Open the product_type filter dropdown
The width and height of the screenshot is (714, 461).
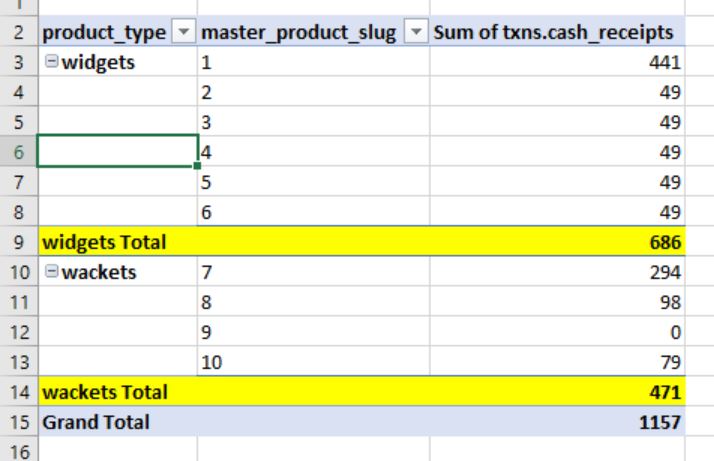point(184,32)
